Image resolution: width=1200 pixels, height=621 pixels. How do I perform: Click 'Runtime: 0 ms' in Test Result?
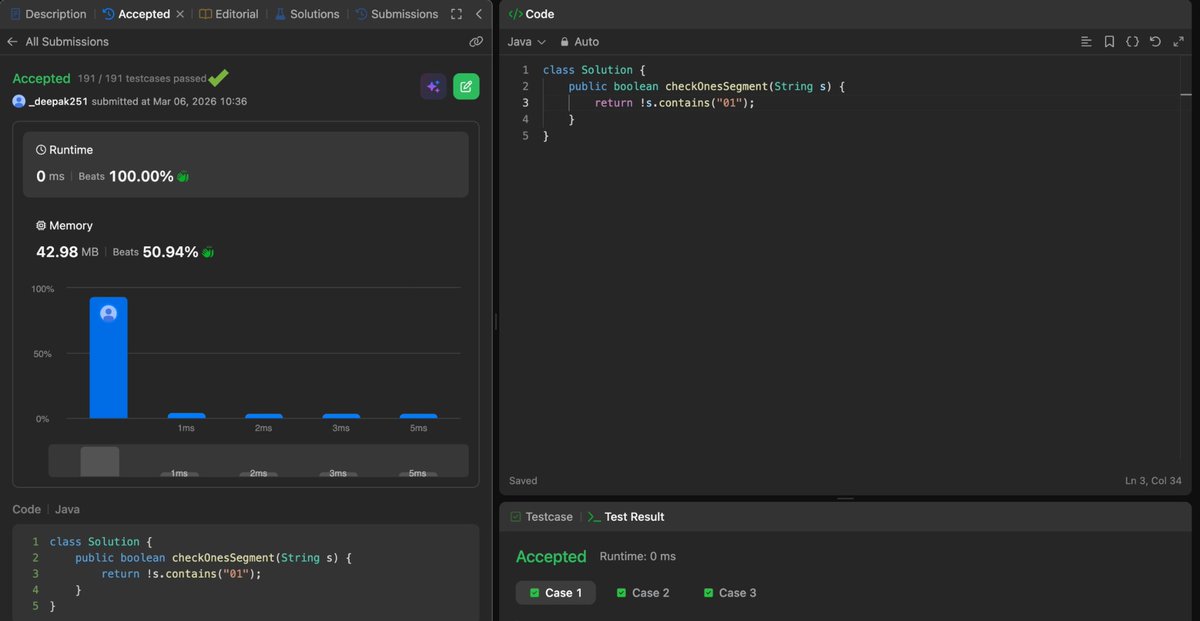pos(638,556)
